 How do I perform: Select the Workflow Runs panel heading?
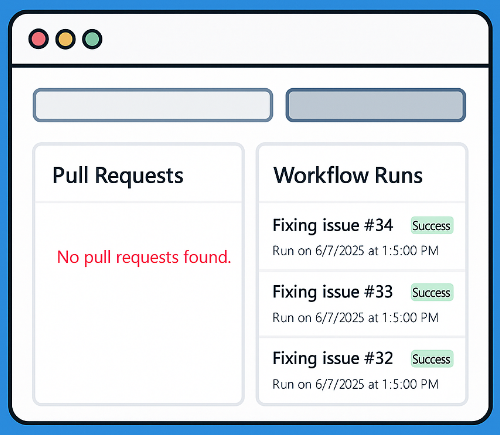click(x=348, y=175)
